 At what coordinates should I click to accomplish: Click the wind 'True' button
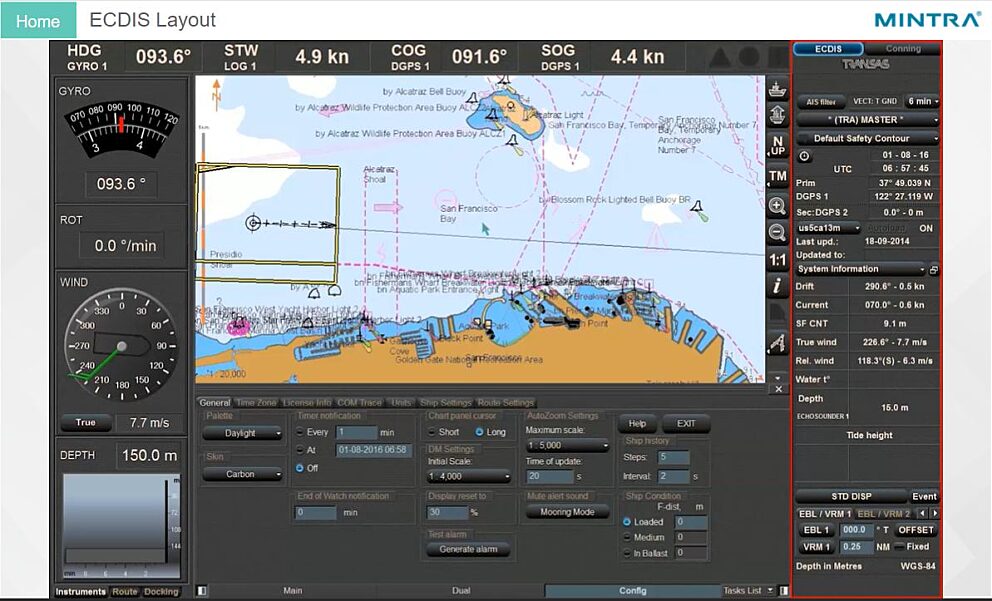coord(85,422)
